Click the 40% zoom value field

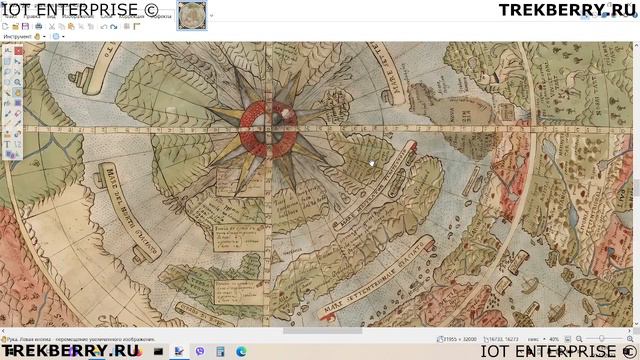(554, 339)
